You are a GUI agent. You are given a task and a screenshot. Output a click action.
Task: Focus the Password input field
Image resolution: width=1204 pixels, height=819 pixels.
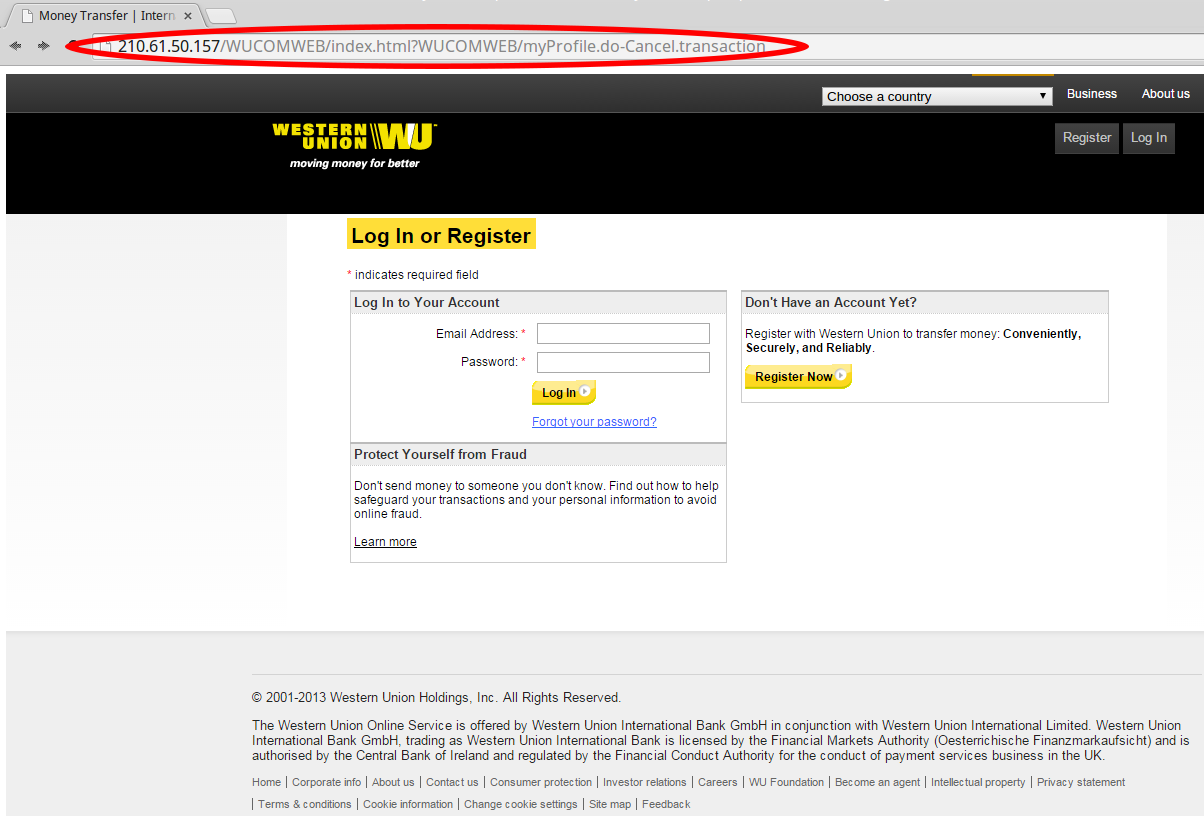click(623, 362)
